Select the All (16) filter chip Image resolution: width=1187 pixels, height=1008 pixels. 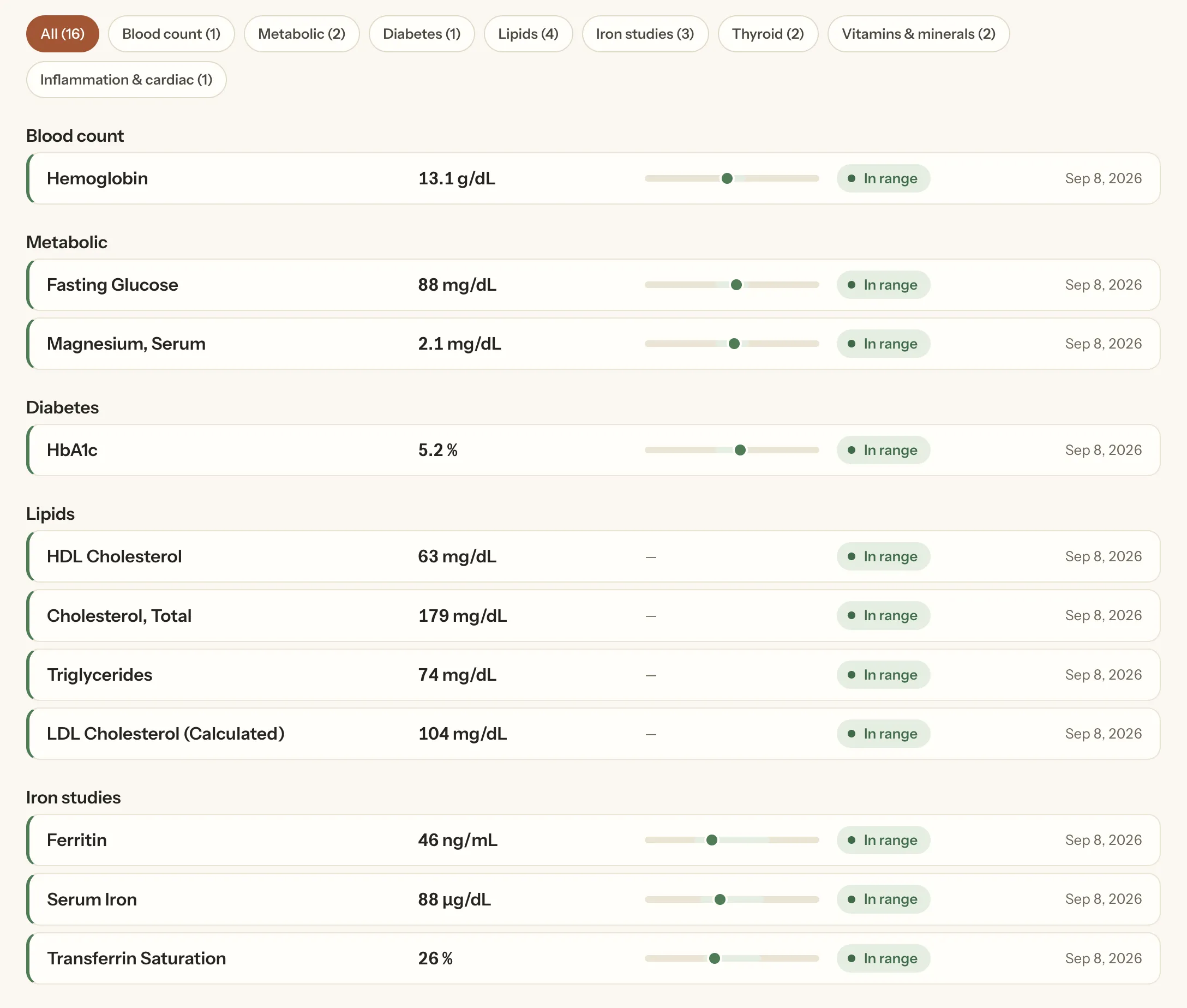[x=62, y=34]
